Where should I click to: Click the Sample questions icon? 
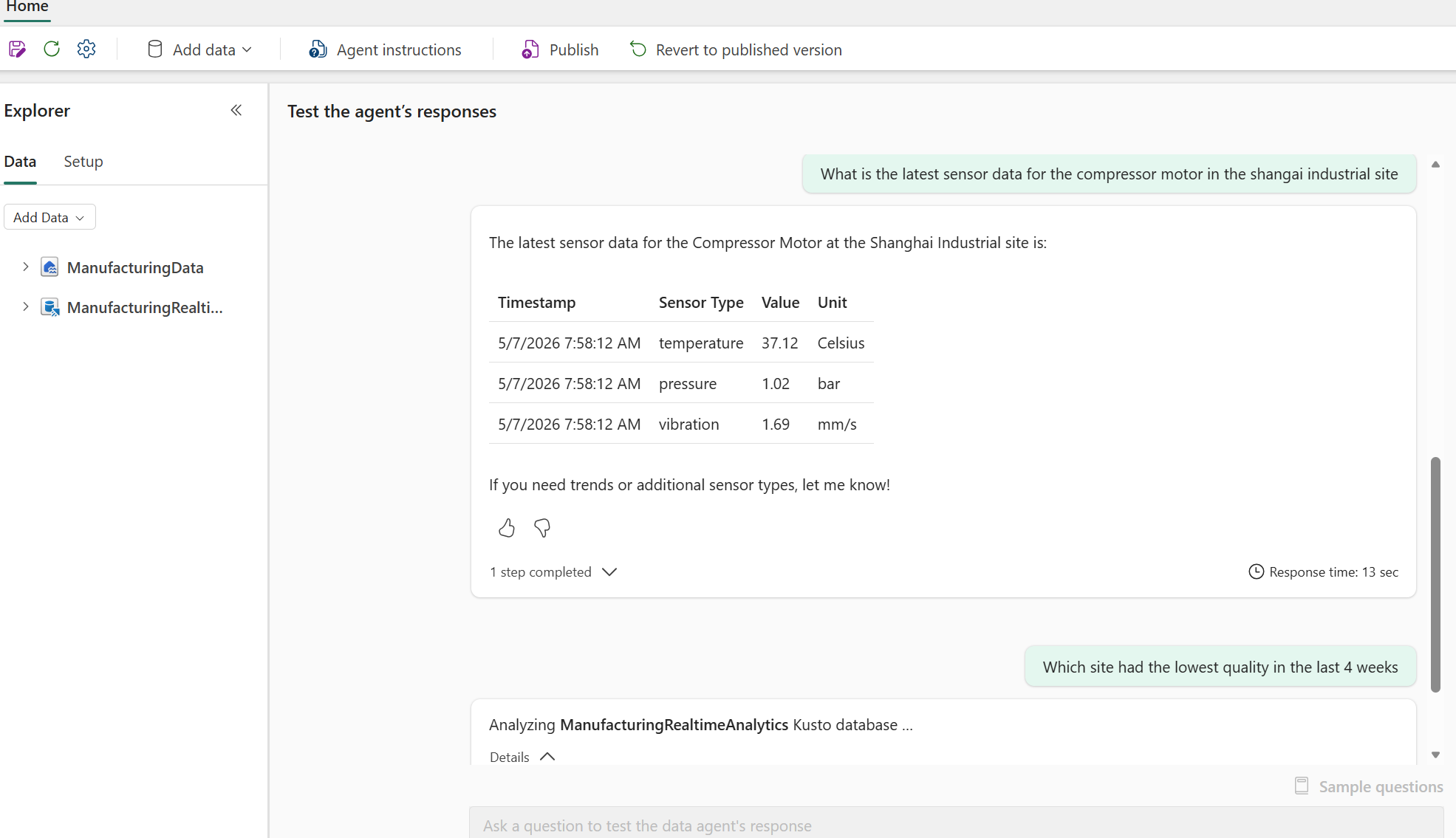[x=1302, y=786]
